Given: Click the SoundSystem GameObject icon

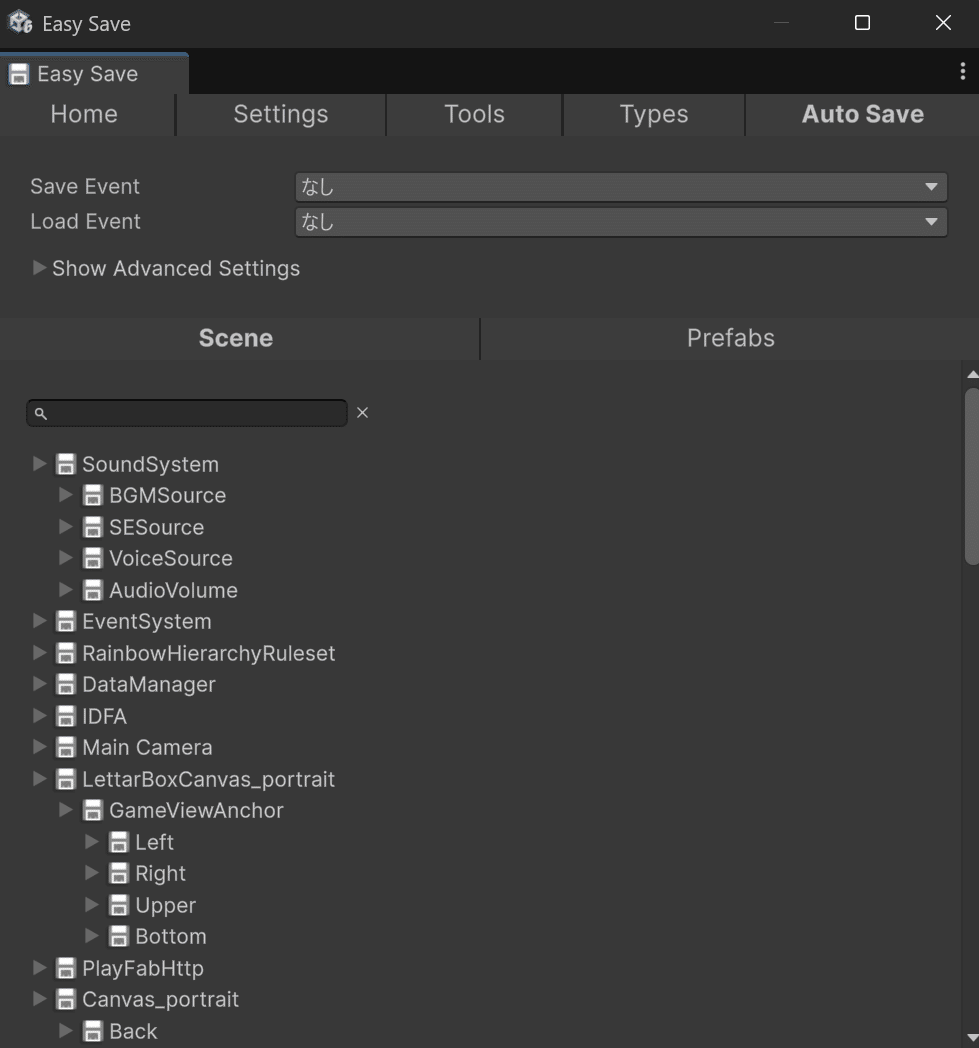Looking at the screenshot, I should (x=65, y=464).
